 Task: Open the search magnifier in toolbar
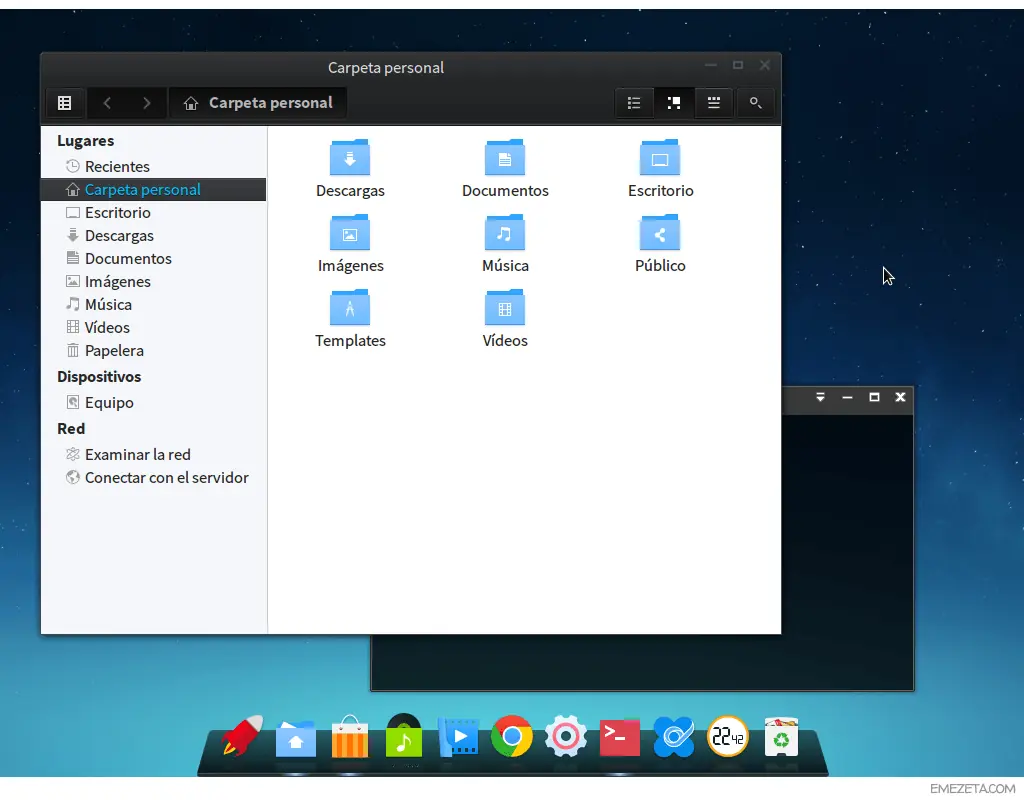coord(755,103)
